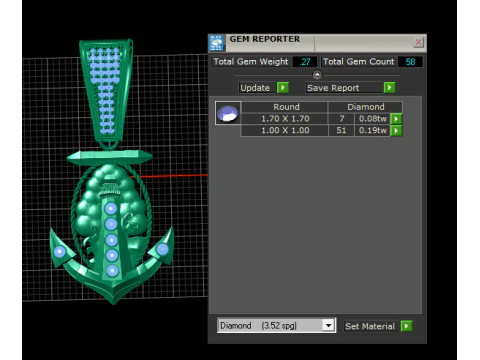Image resolution: width=480 pixels, height=360 pixels.
Task: Click the 0.08tw weight cell
Action: [373, 119]
